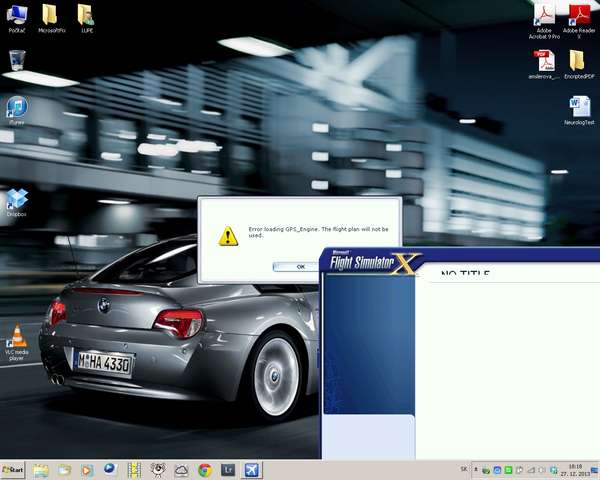This screenshot has width=600, height=480.
Task: Open Adobe Lightroom from the taskbar
Action: [228, 470]
